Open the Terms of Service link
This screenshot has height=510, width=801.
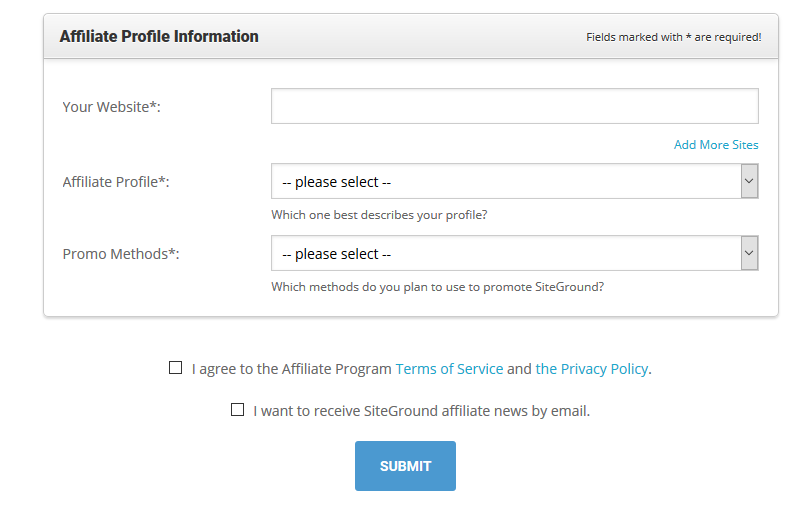click(449, 369)
